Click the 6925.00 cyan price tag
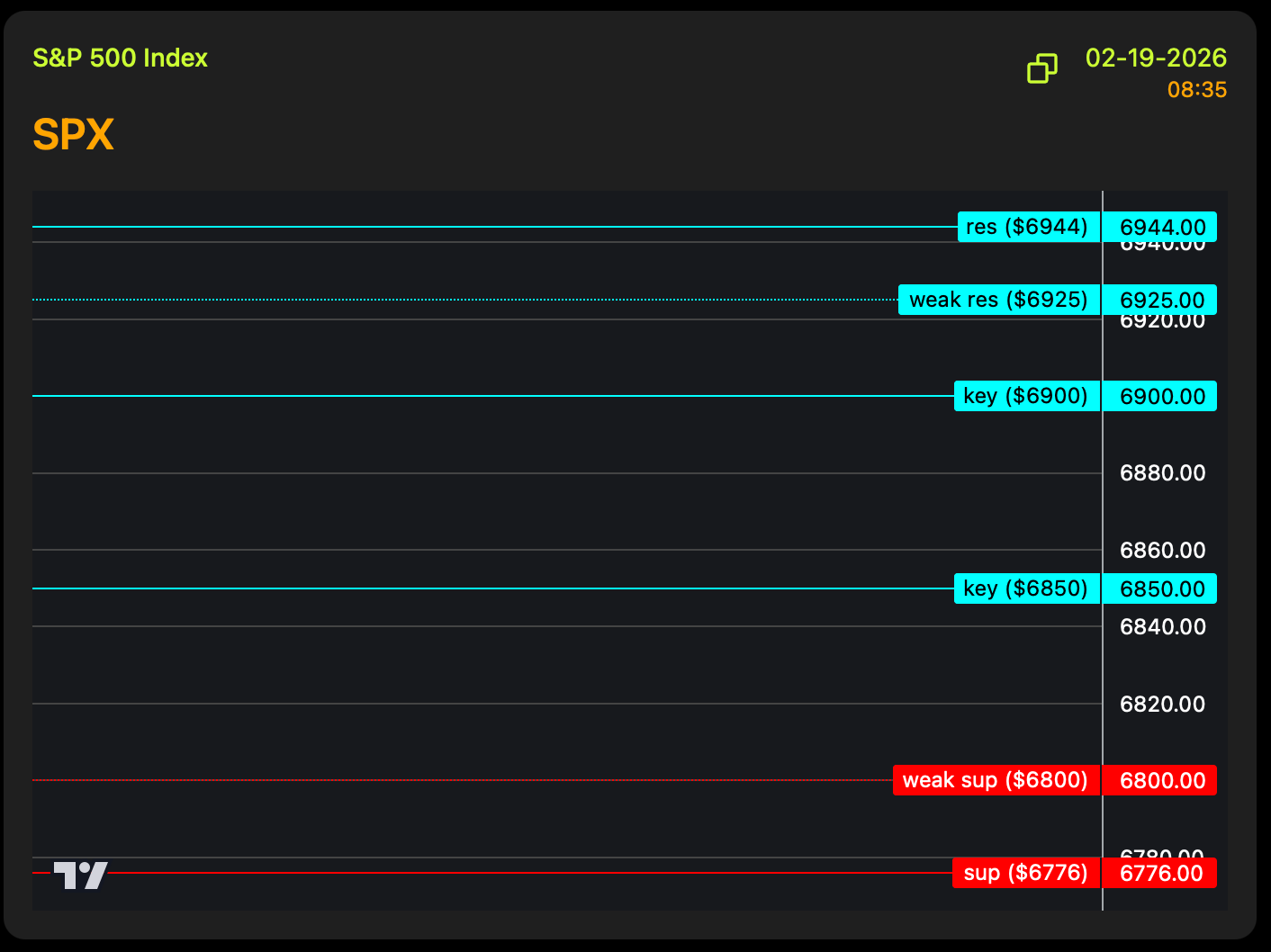Viewport: 1271px width, 952px height. 1161,300
